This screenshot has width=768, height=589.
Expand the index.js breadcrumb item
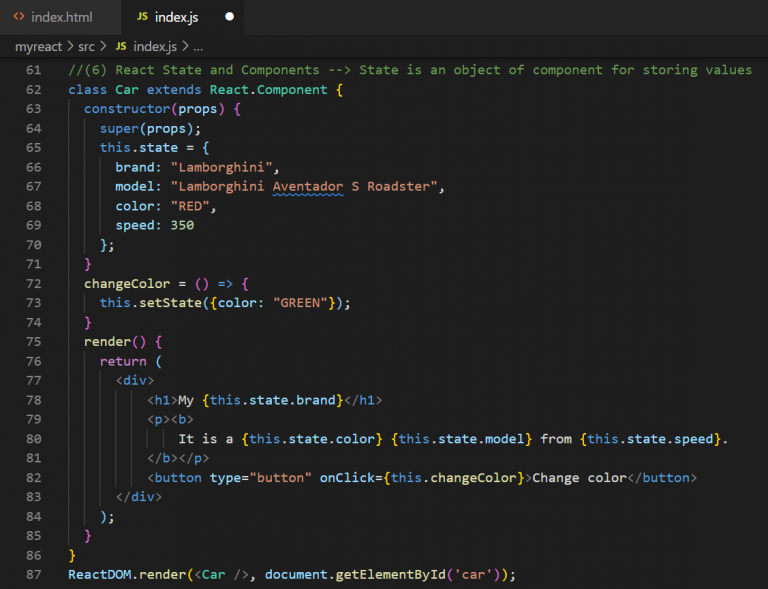pos(154,46)
